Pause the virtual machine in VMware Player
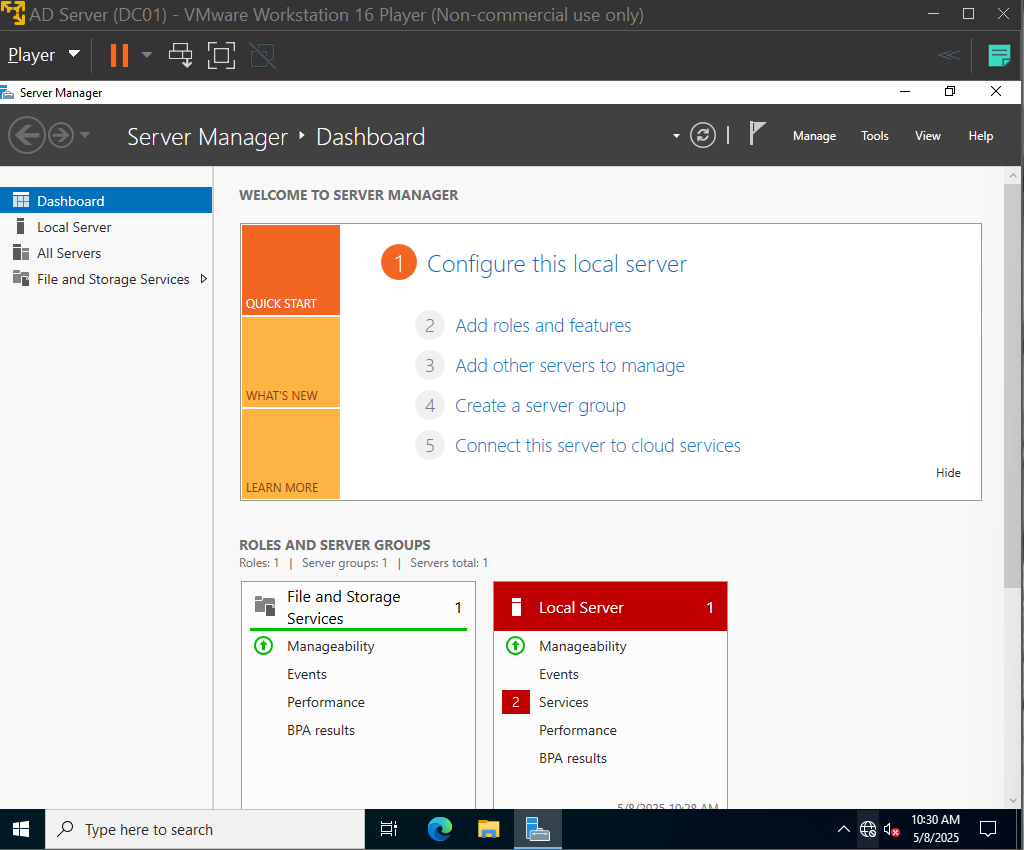Viewport: 1024px width, 850px height. 119,55
